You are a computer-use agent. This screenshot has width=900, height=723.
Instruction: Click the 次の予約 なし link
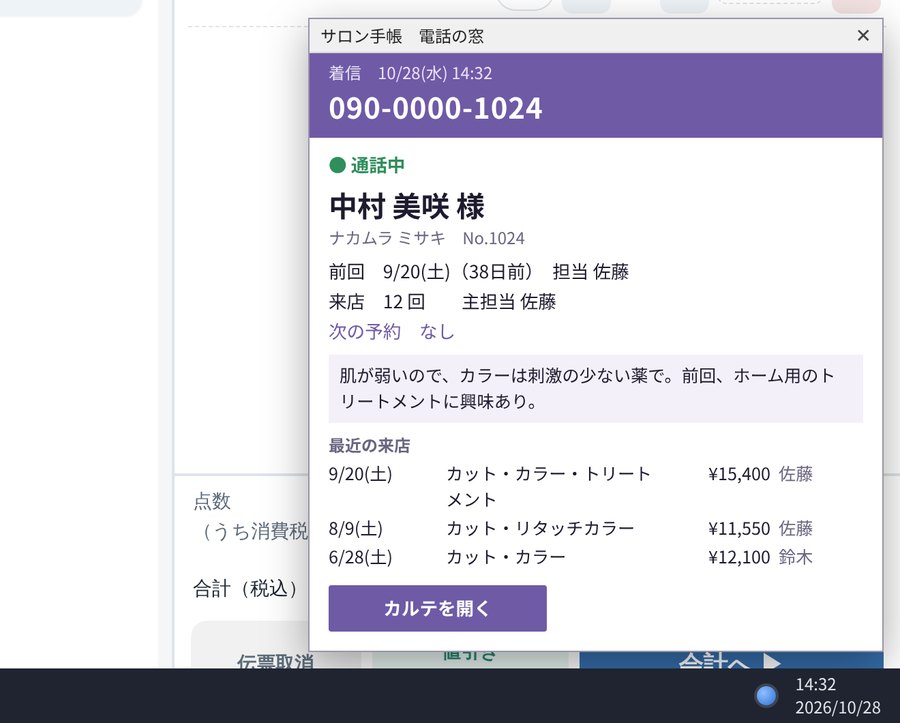[391, 331]
